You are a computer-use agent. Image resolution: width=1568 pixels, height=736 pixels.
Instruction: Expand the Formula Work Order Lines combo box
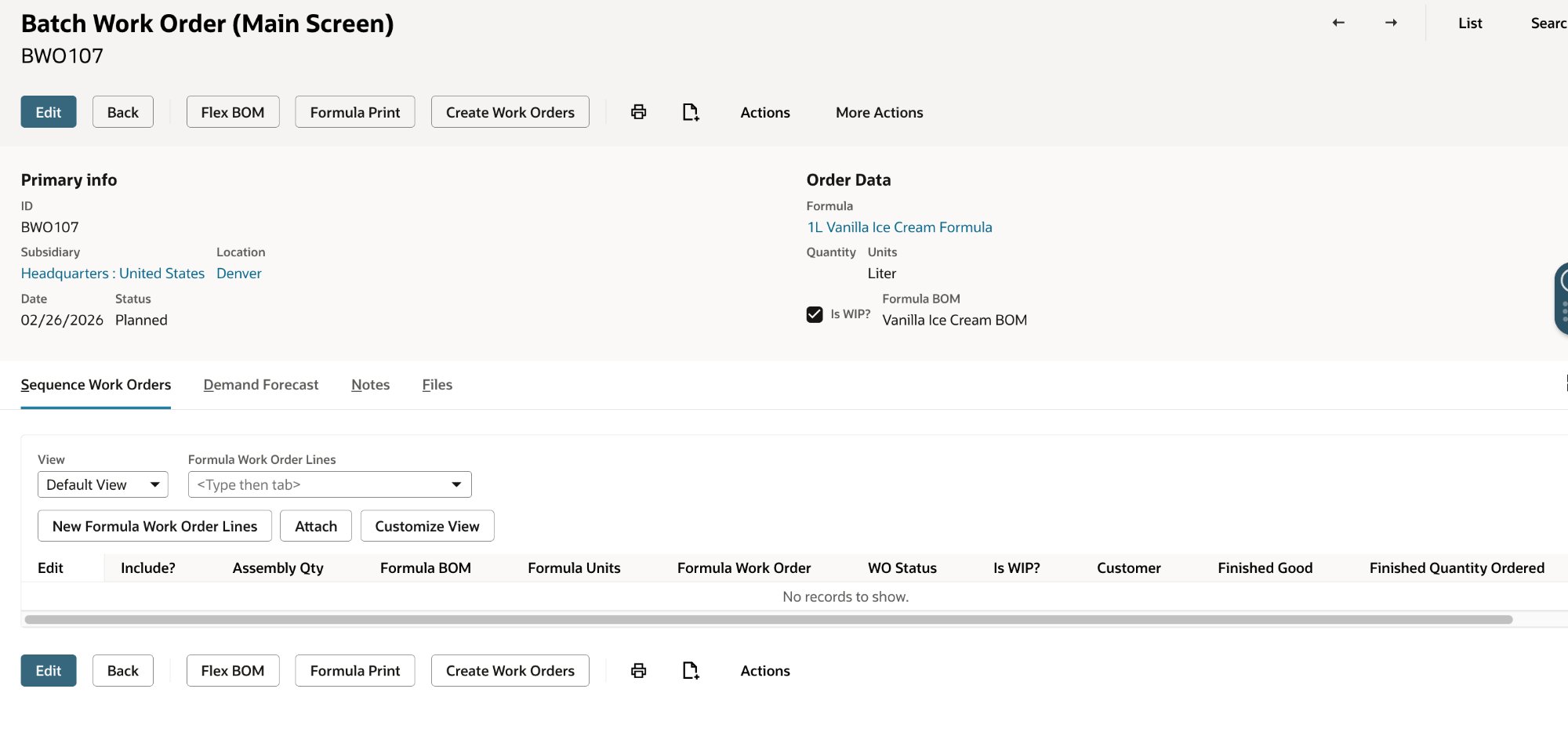click(457, 484)
